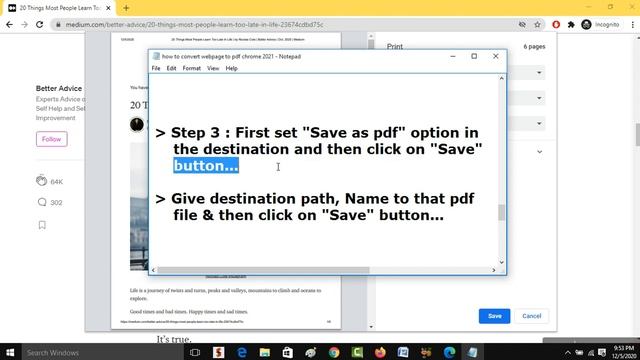Click the Search Windows box
This screenshot has width=640, height=360.
tap(102, 352)
